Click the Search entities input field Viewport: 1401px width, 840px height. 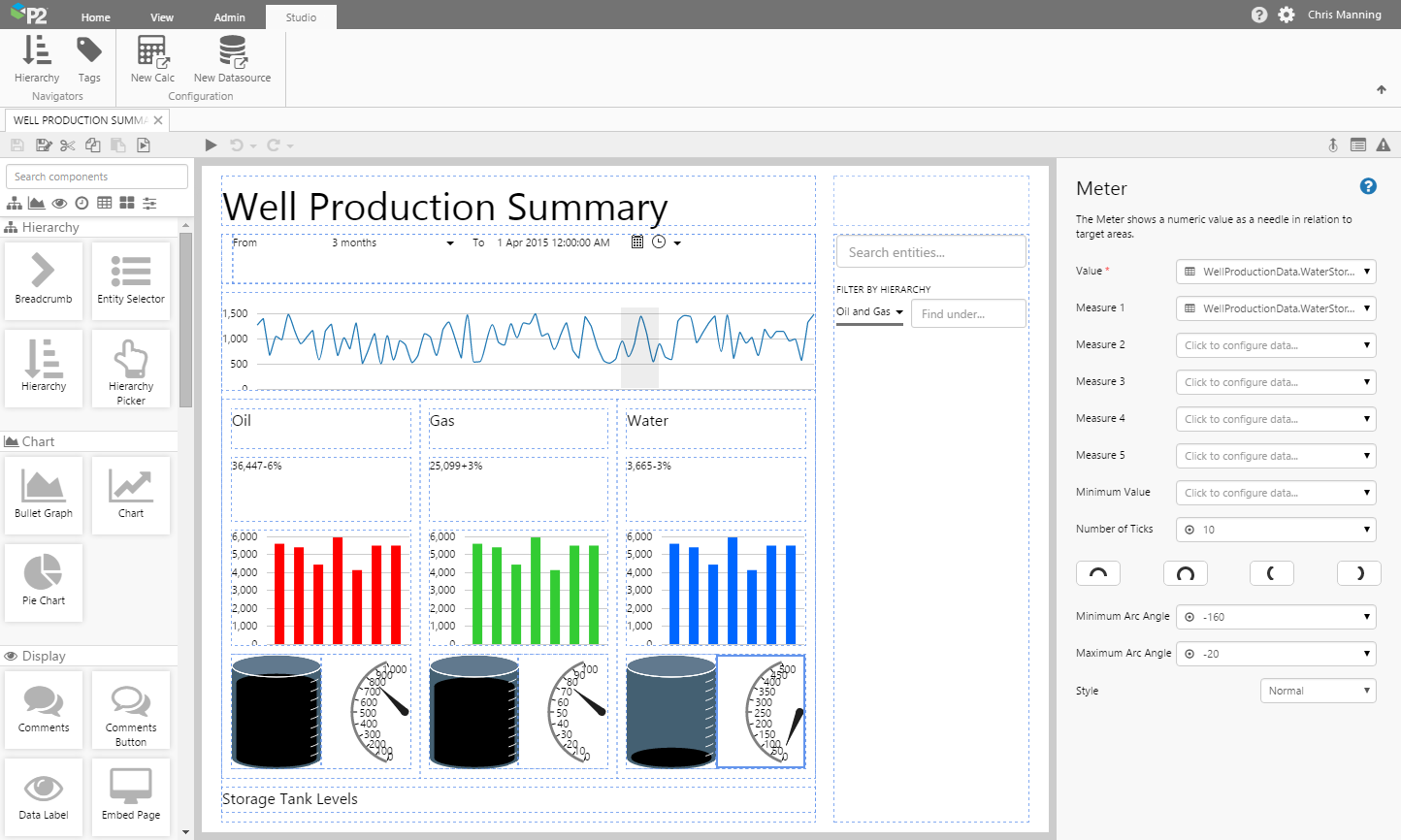930,252
